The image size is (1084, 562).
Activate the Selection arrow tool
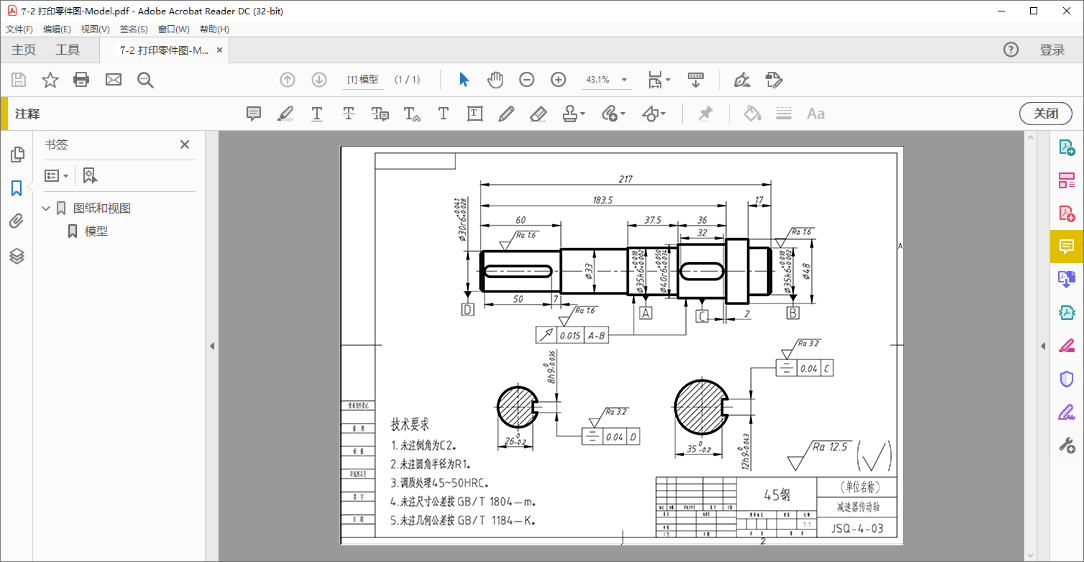[464, 80]
